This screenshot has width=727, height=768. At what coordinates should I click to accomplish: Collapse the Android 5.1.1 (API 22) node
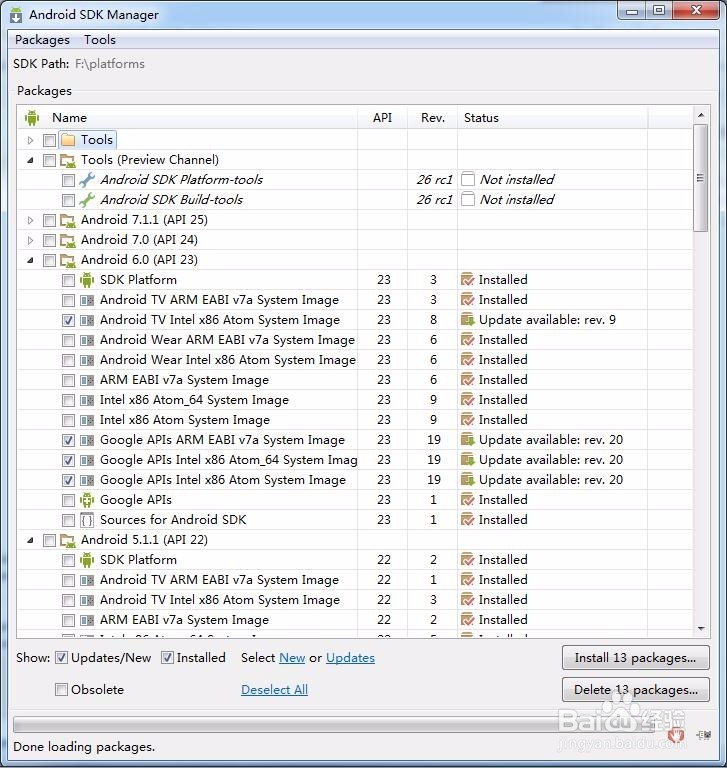(30, 540)
